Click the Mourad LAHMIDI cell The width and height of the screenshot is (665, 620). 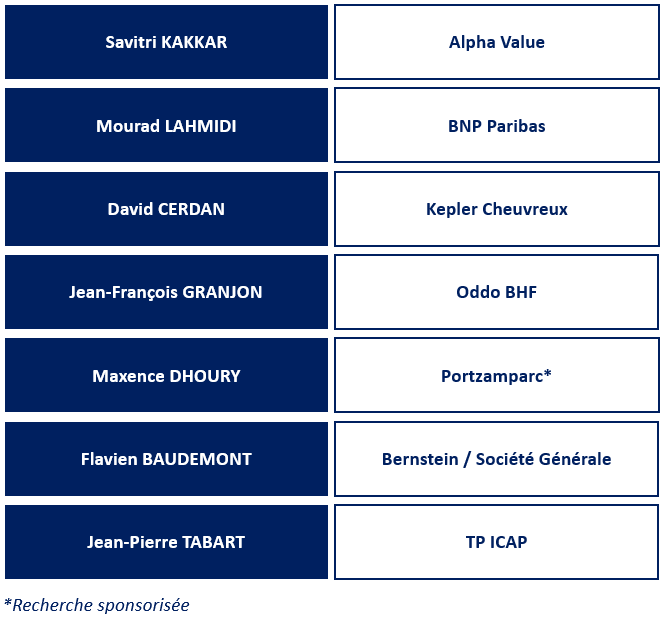tap(166, 125)
